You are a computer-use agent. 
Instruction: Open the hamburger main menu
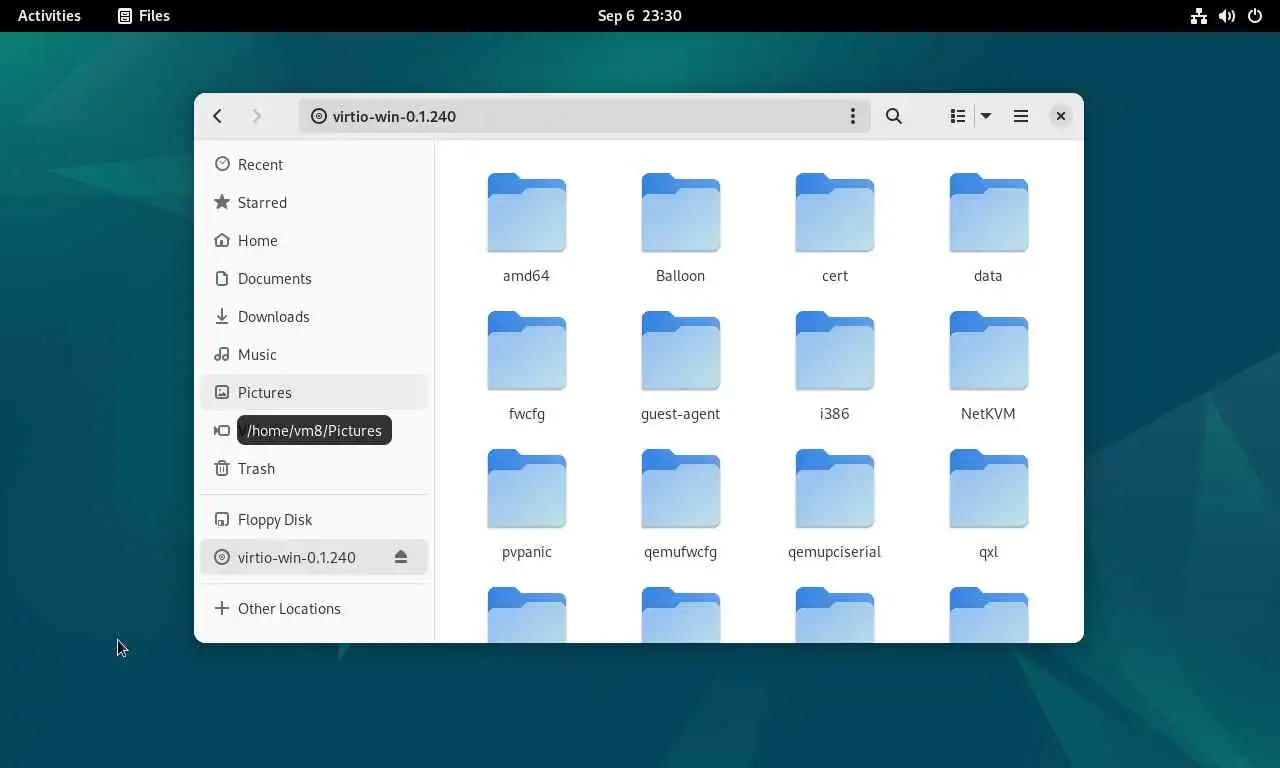coord(1021,116)
